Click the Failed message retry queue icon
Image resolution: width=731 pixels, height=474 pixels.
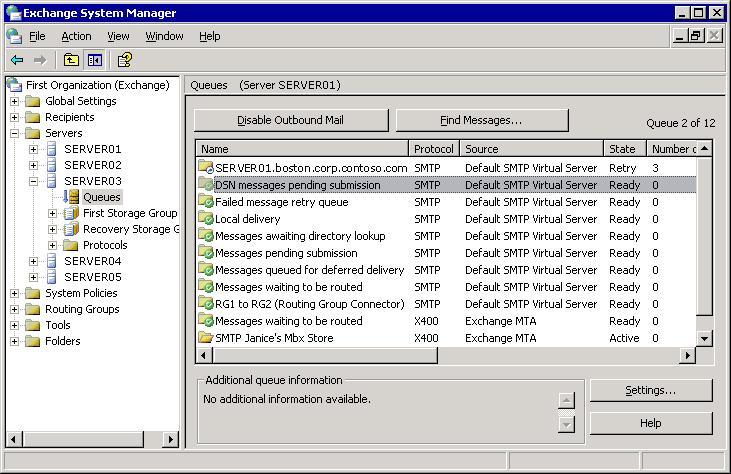coord(206,201)
